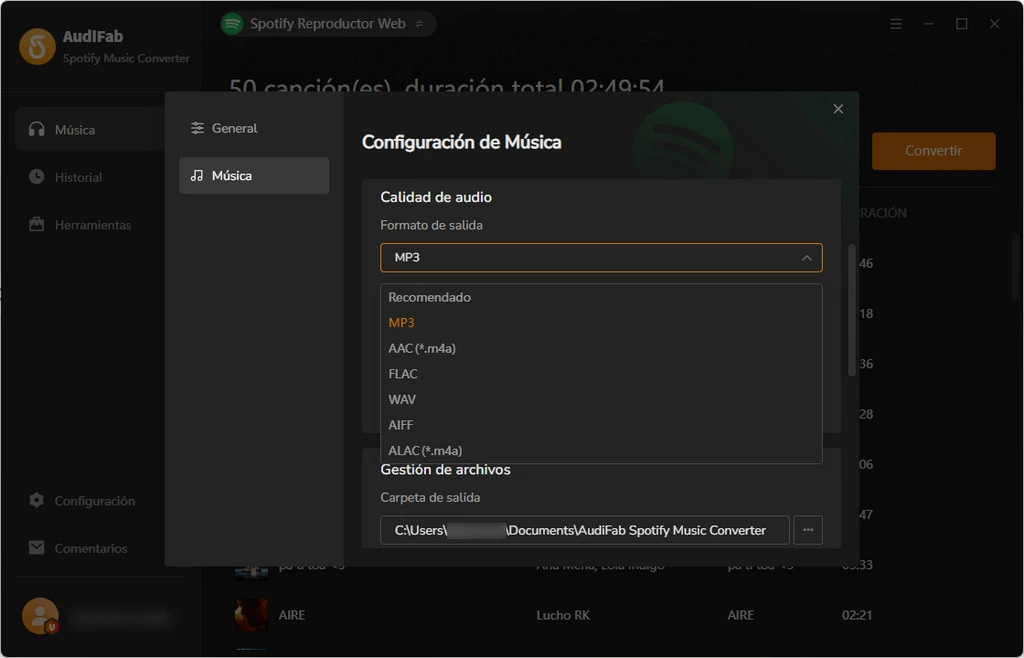Open the General settings tab
This screenshot has height=658, width=1024.
pyautogui.click(x=254, y=128)
